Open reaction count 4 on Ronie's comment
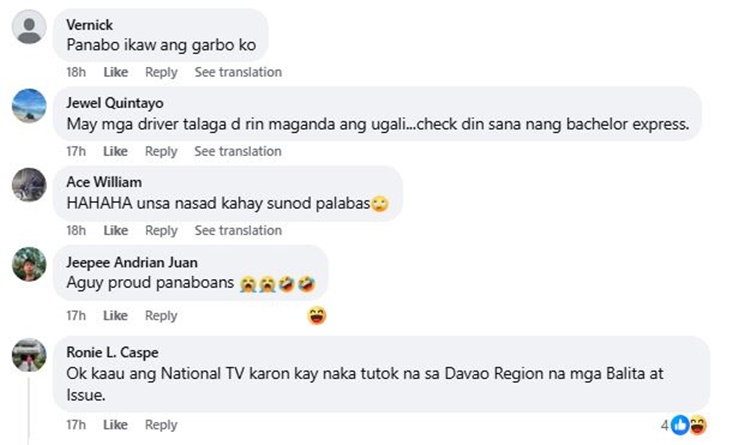Screen dimensions: 750x445 point(664,425)
